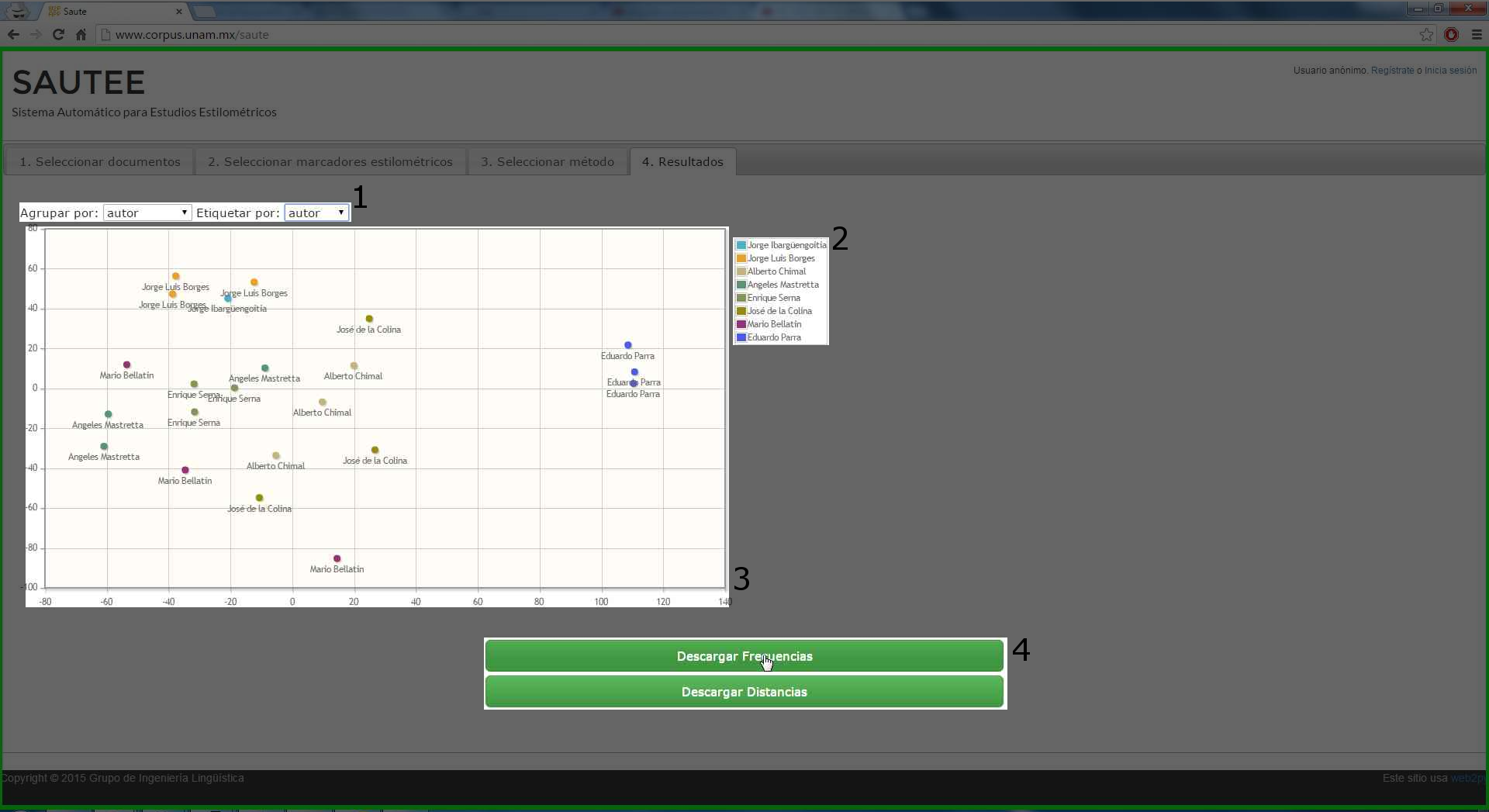Click the rightmost Jorge Luis Borges point
The height and width of the screenshot is (812, 1489).
pyautogui.click(x=254, y=282)
